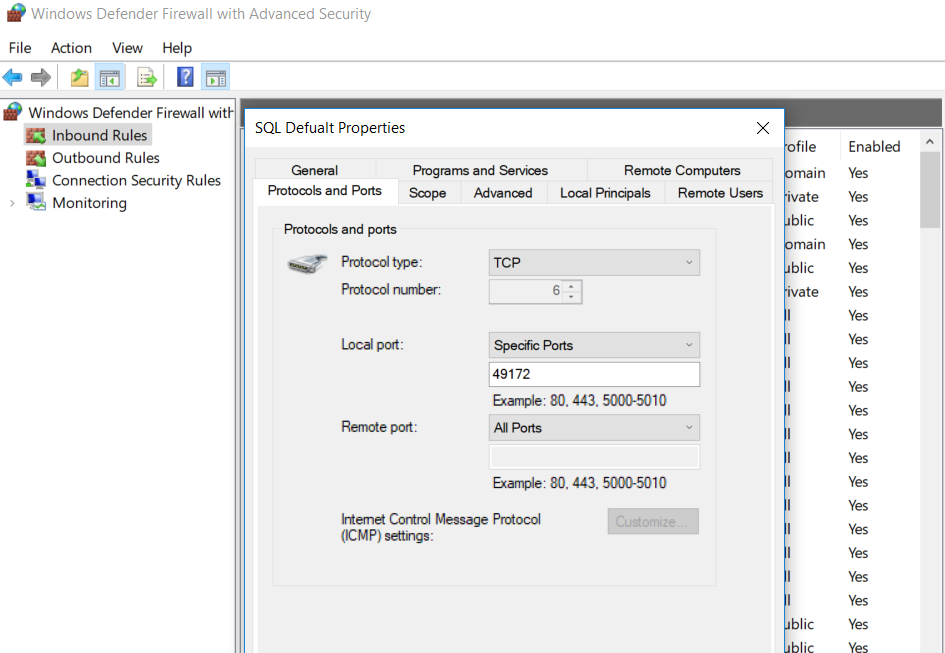Click the rules list vertical scrollbar thumb
This screenshot has width=945, height=653.
click(930, 190)
